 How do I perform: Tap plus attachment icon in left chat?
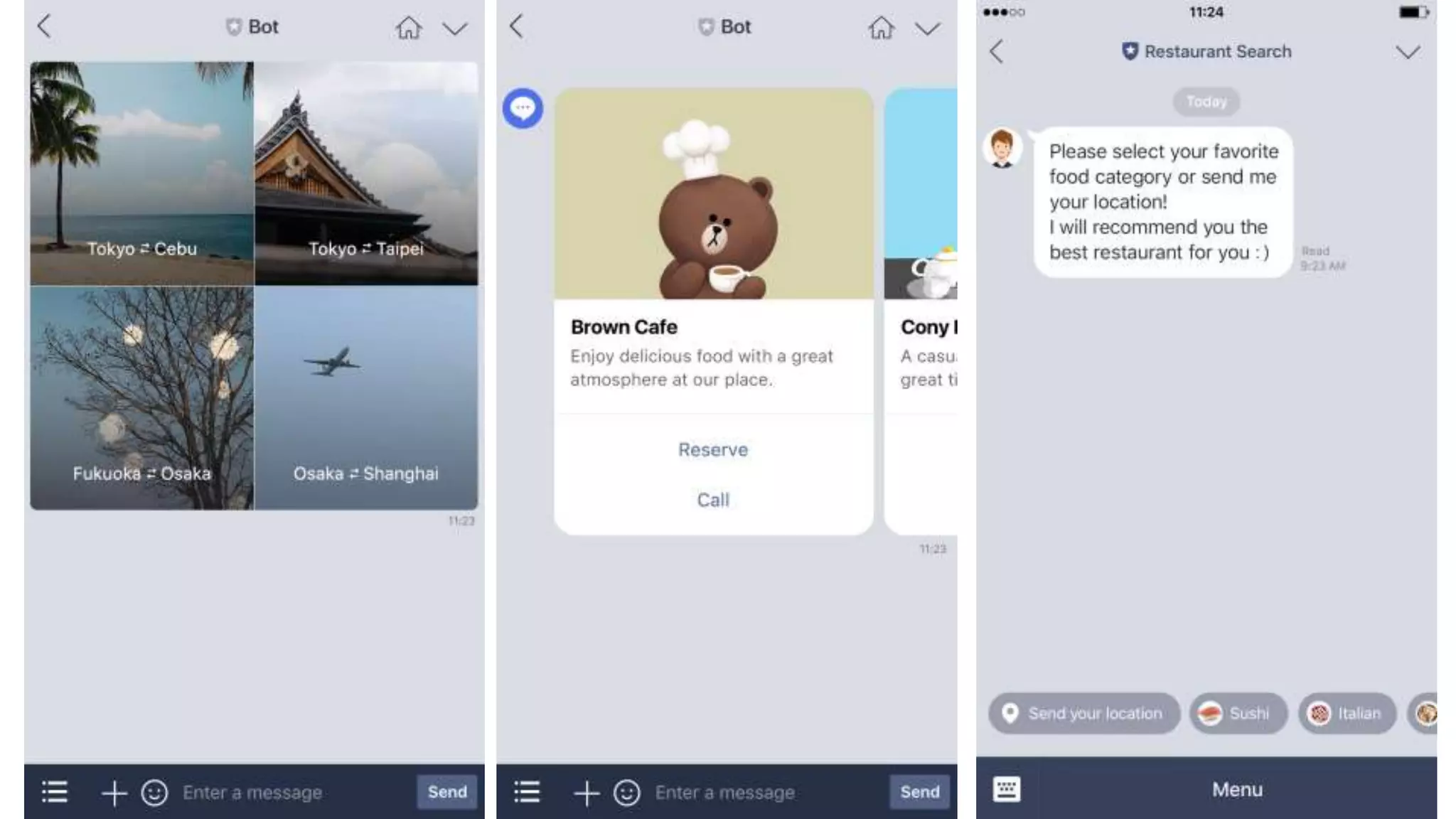tap(114, 793)
